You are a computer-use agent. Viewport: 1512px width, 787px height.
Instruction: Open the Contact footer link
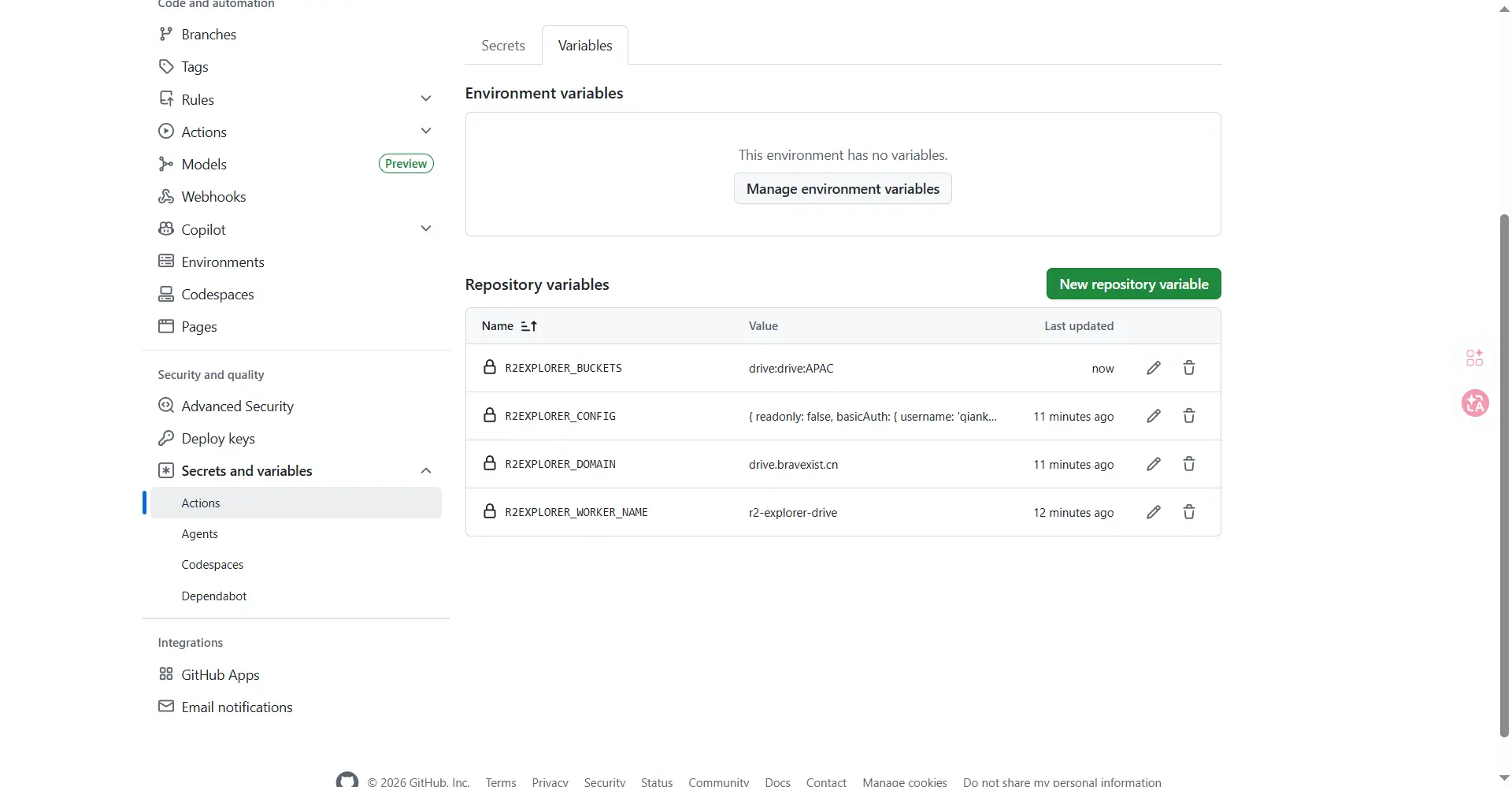[x=826, y=781]
